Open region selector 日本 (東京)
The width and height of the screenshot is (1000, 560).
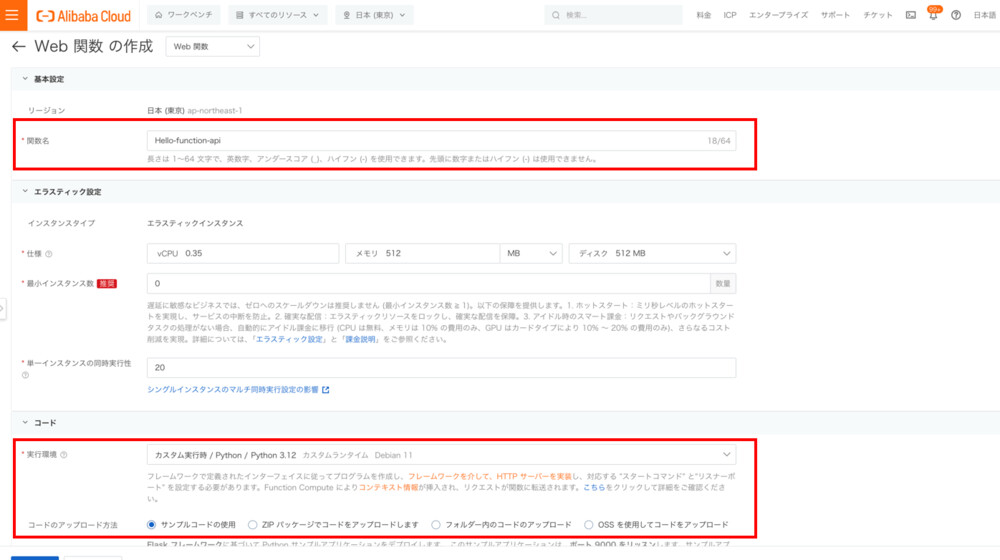point(374,15)
